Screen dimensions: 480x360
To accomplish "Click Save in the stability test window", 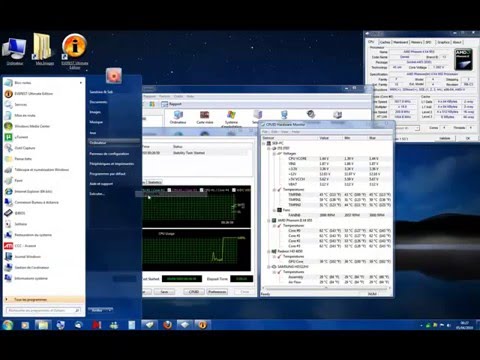I will click(164, 292).
